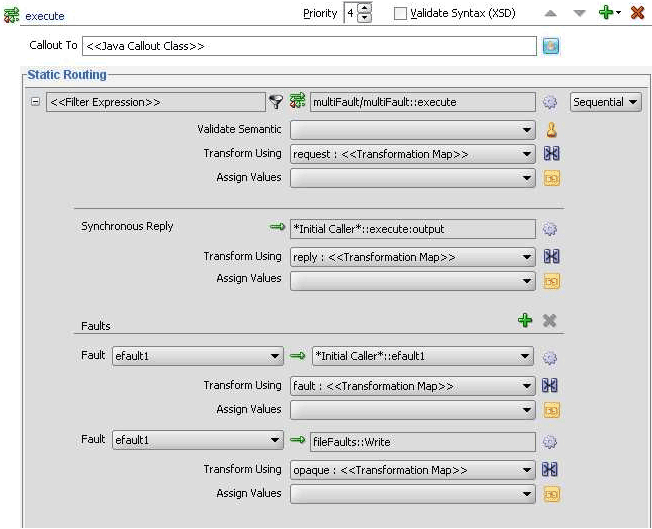
Task: Open mapper for request transformation
Action: click(x=551, y=154)
